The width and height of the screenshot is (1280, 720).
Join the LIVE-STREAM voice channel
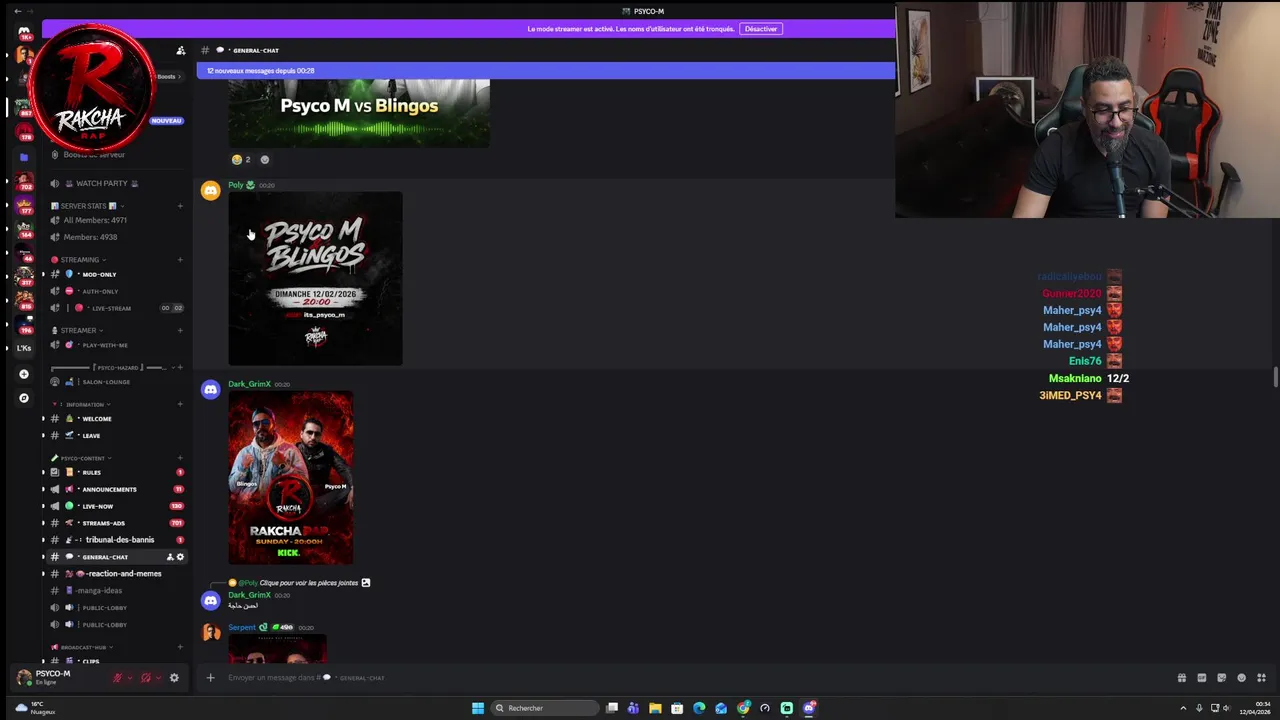tap(112, 308)
